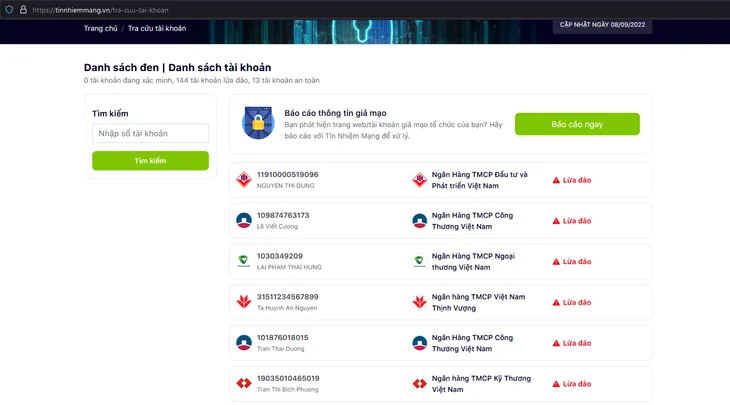Click the name Tran Thai Duong

click(281, 349)
